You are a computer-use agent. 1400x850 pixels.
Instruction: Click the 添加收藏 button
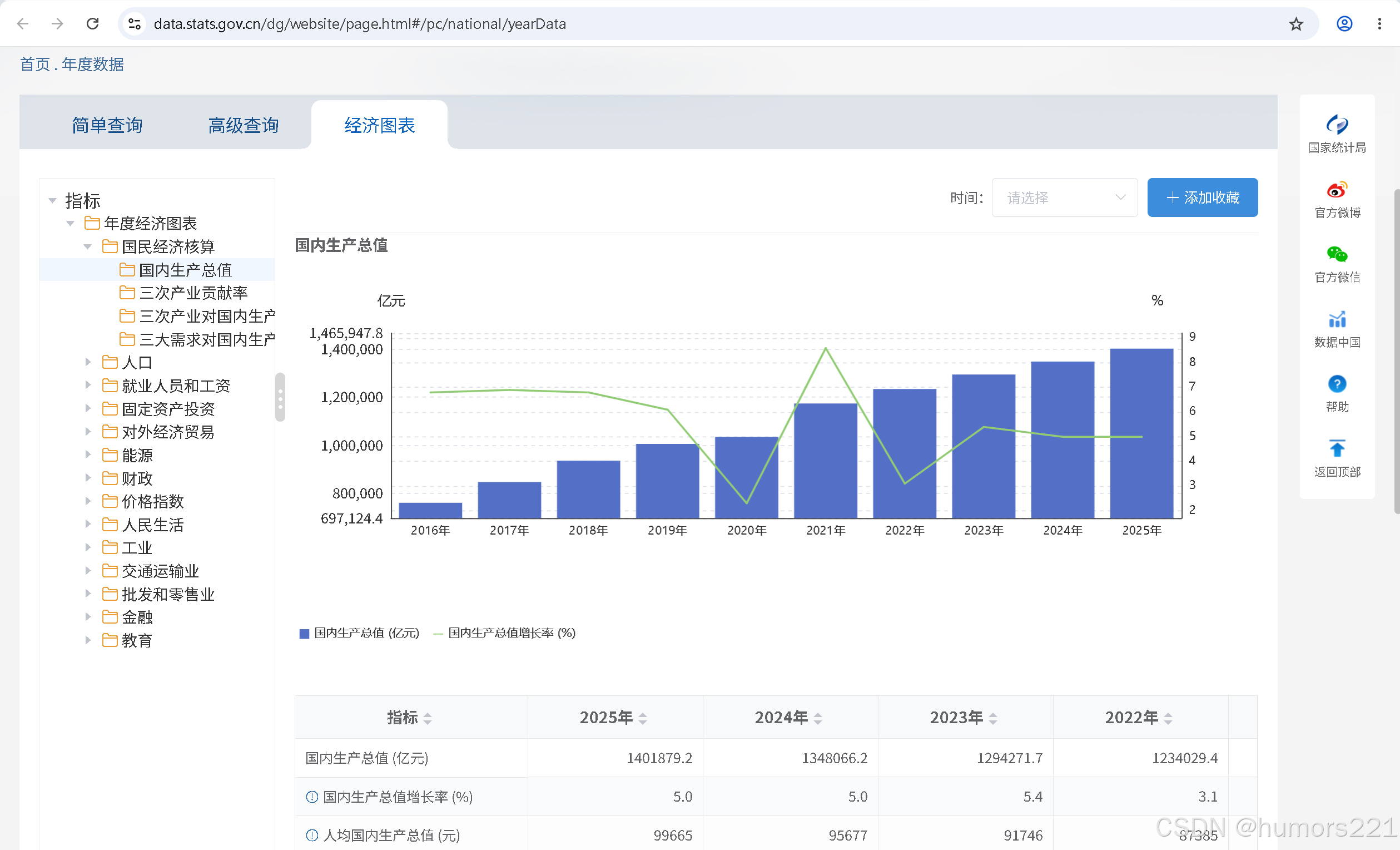point(1202,197)
